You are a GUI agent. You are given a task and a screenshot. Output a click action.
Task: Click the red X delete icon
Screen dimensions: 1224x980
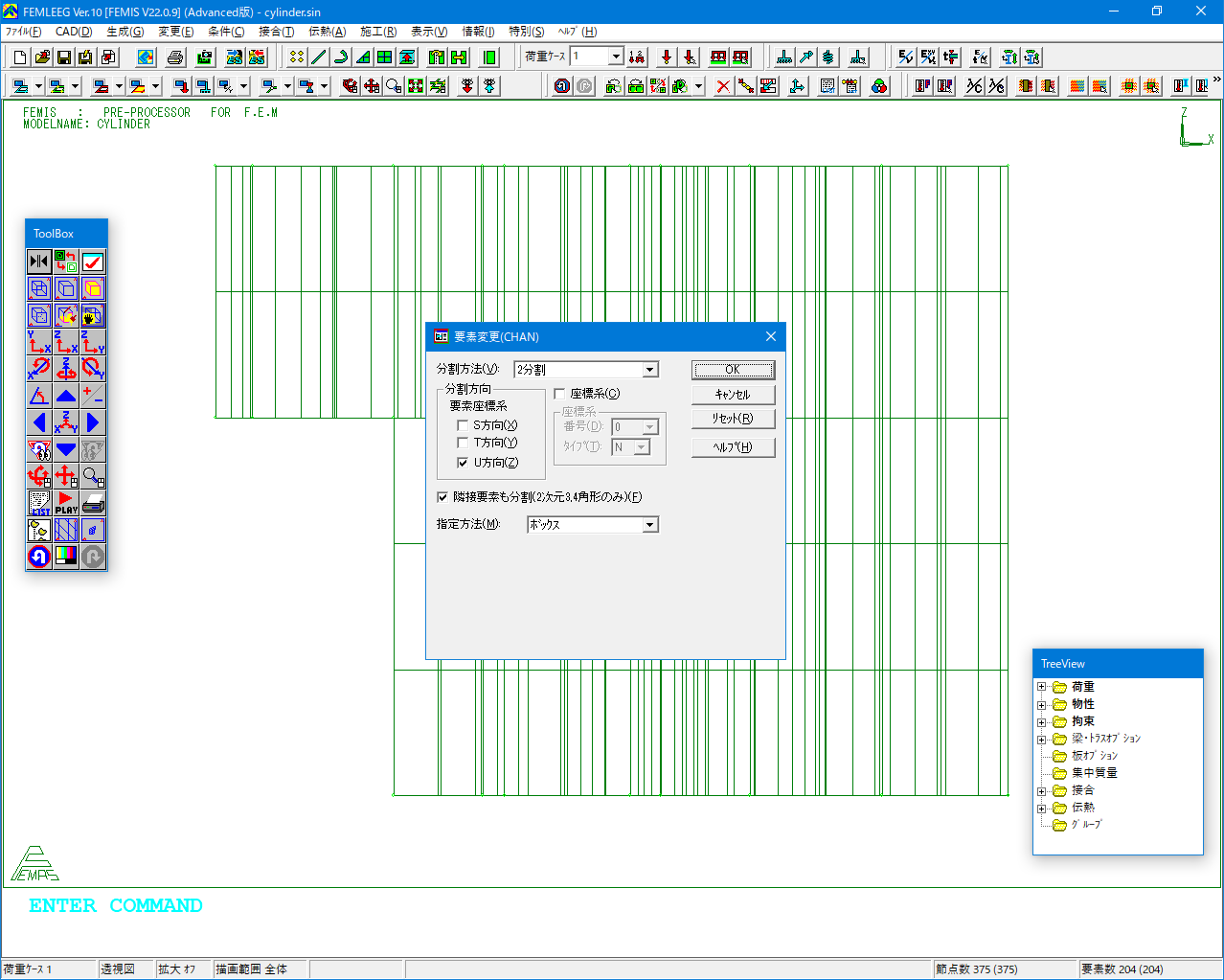click(x=723, y=86)
